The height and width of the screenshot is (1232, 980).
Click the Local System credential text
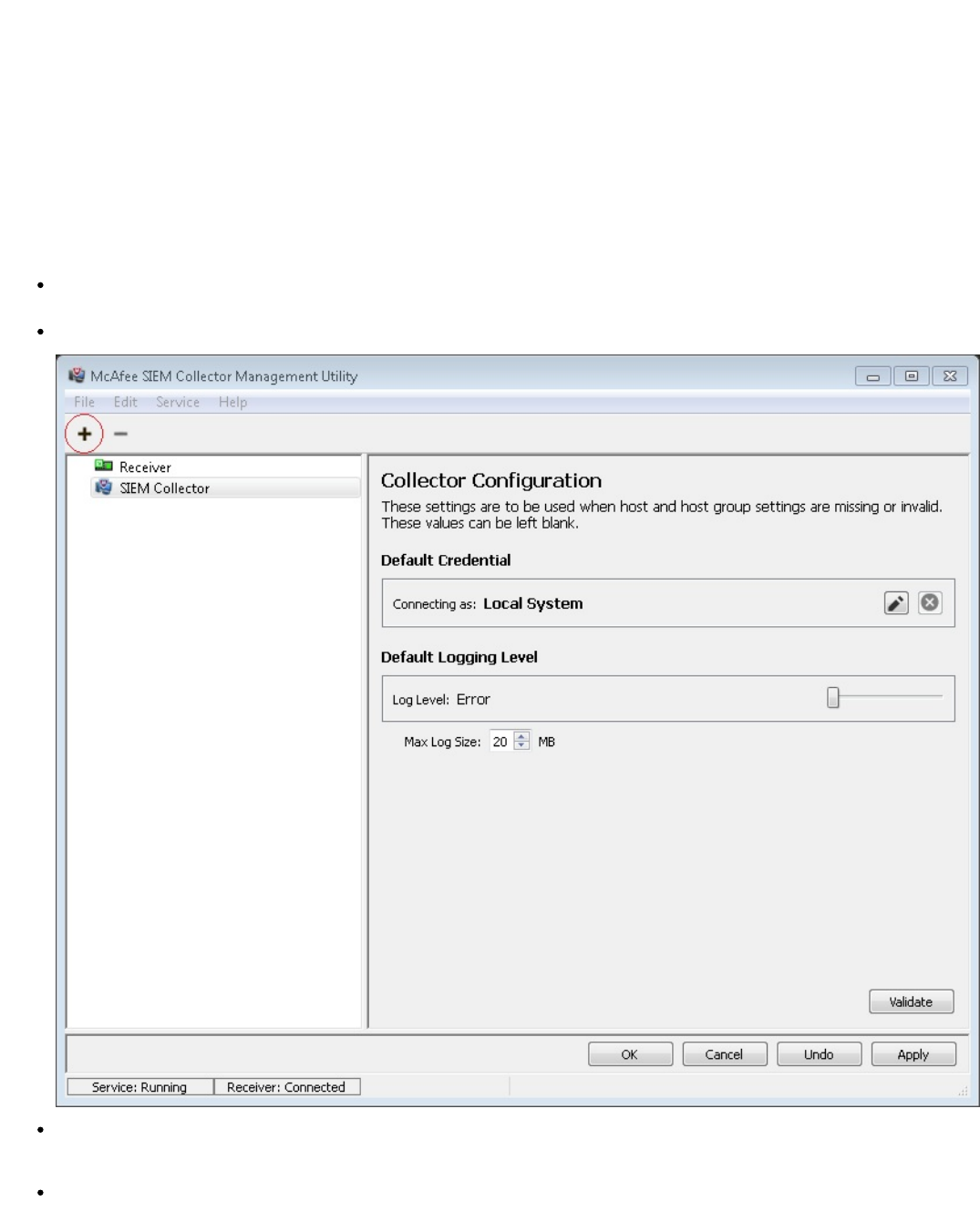pos(532,603)
